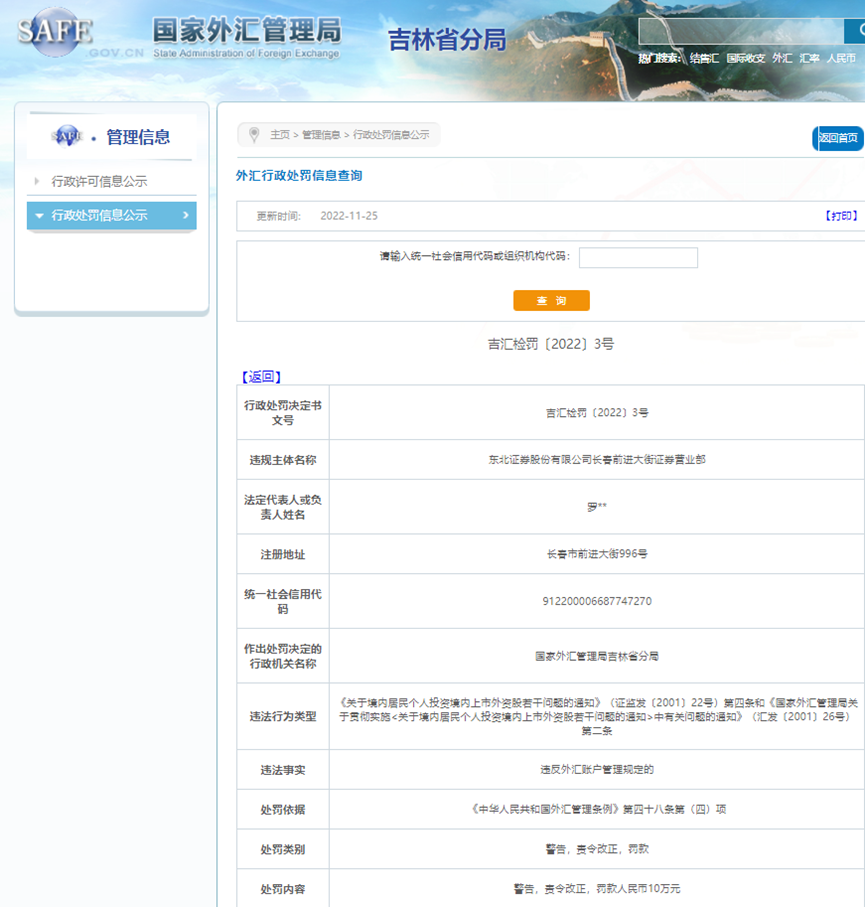Click the small SAFE icon beside 管理信息
Image resolution: width=865 pixels, height=907 pixels.
pos(67,137)
